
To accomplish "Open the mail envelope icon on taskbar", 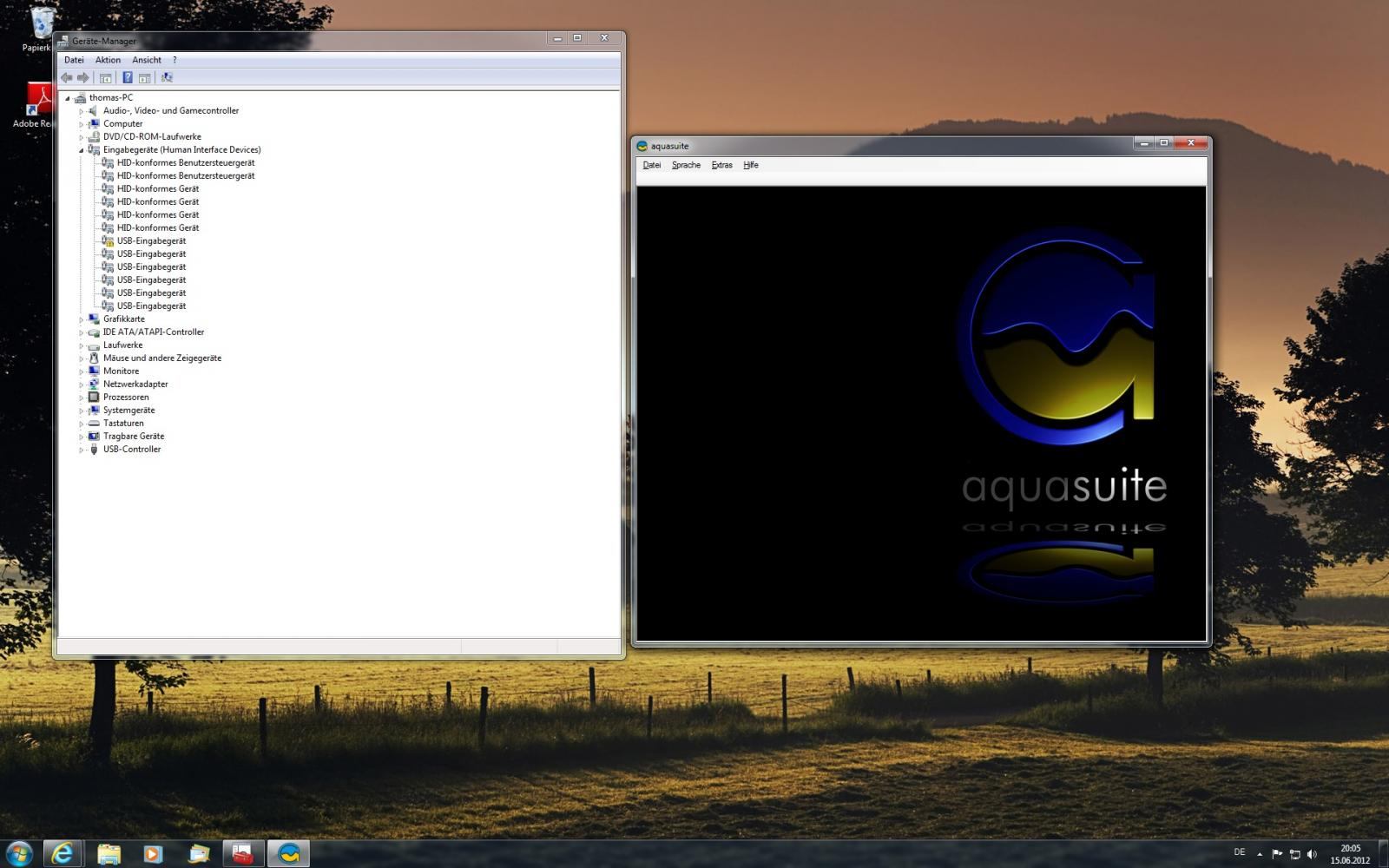I will (x=199, y=853).
